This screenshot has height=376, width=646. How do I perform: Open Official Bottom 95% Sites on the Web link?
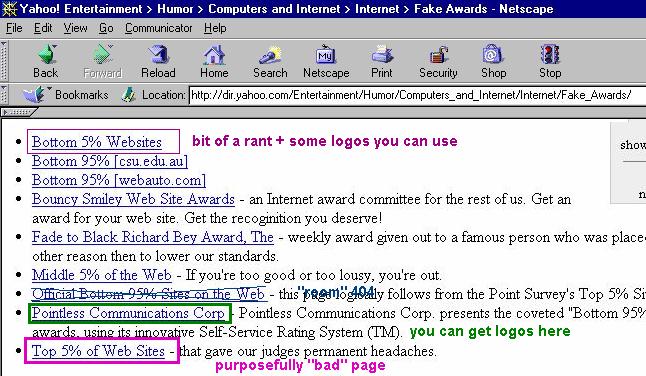click(148, 294)
